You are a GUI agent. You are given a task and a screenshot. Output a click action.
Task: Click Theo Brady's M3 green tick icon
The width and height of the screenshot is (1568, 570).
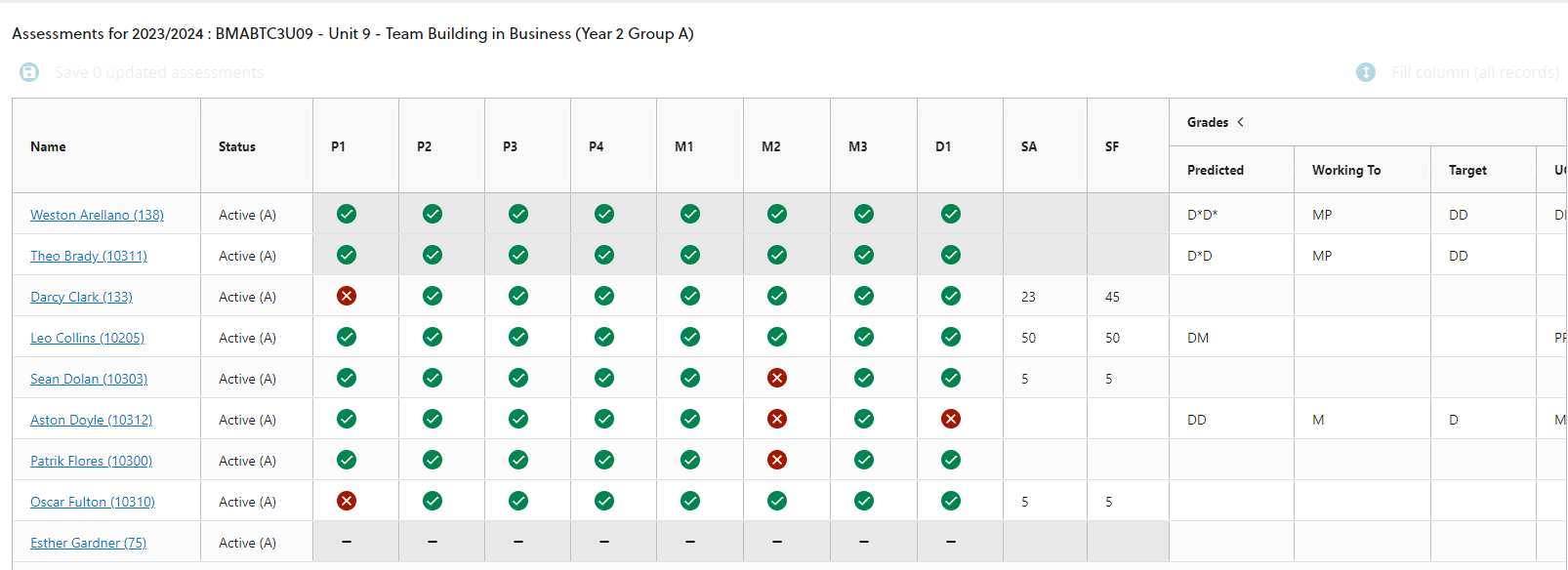point(864,255)
